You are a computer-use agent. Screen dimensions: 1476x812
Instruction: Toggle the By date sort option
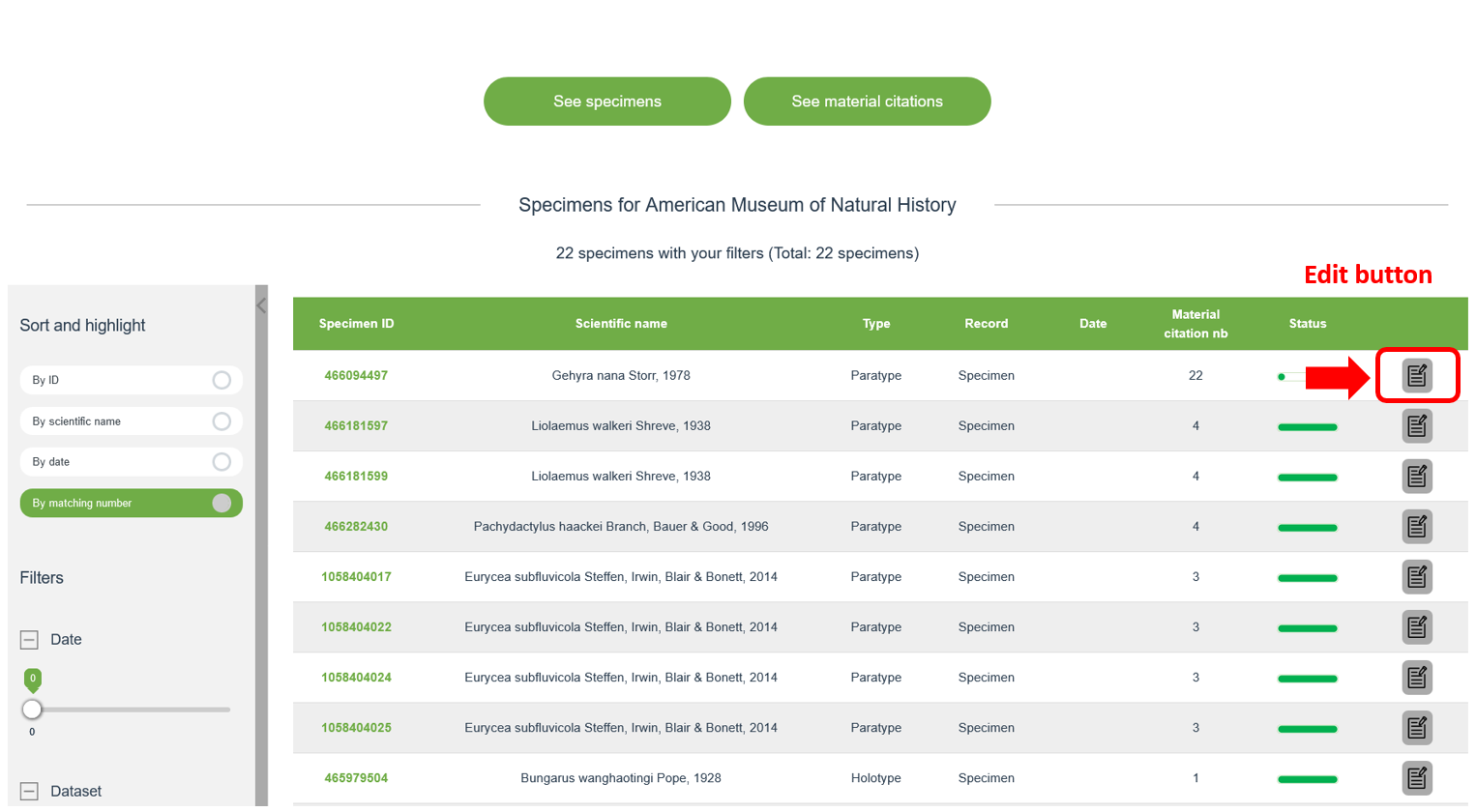pyautogui.click(x=131, y=462)
